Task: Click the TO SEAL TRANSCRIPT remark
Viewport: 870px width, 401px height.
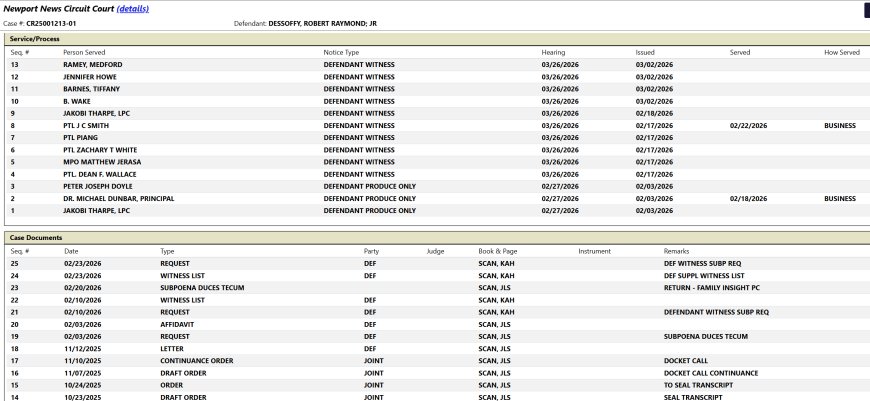Action: coord(700,385)
